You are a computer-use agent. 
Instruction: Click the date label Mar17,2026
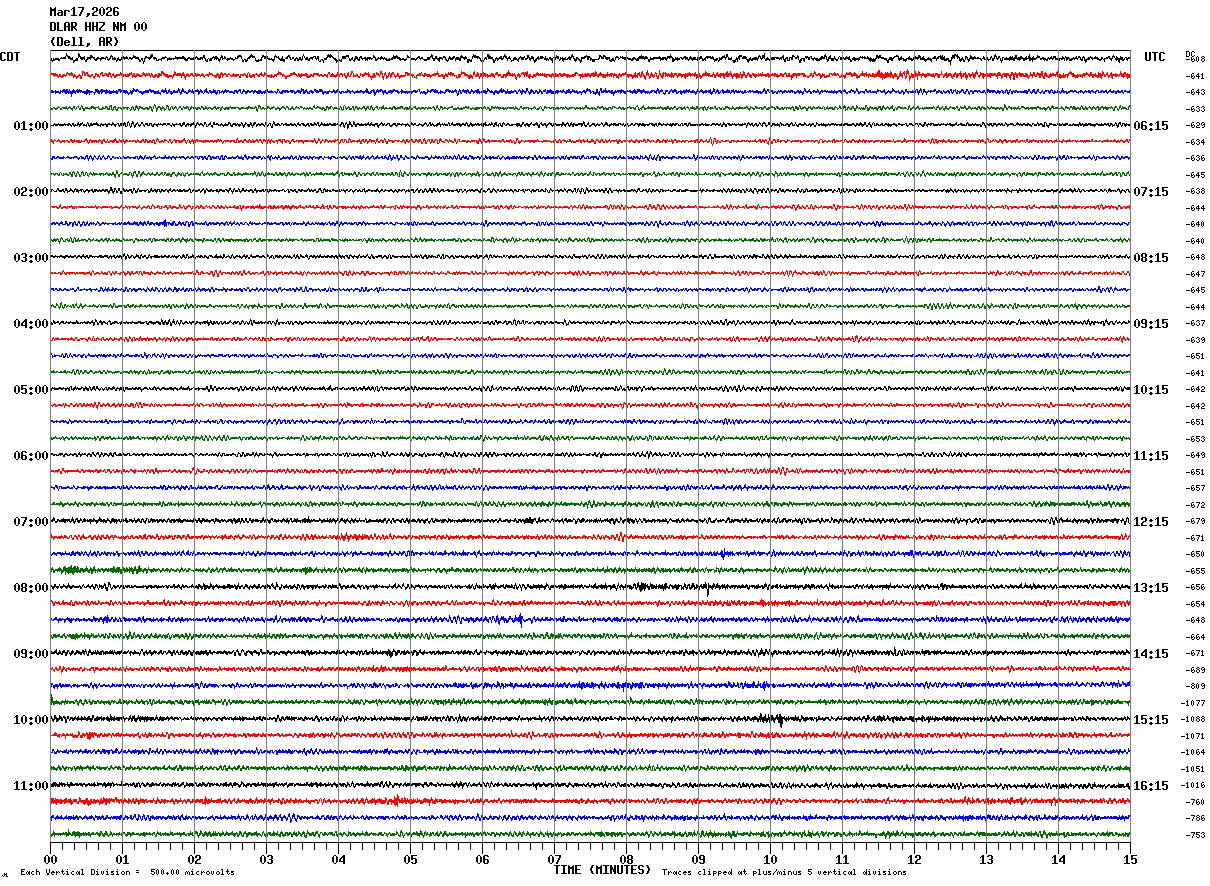pyautogui.click(x=84, y=12)
